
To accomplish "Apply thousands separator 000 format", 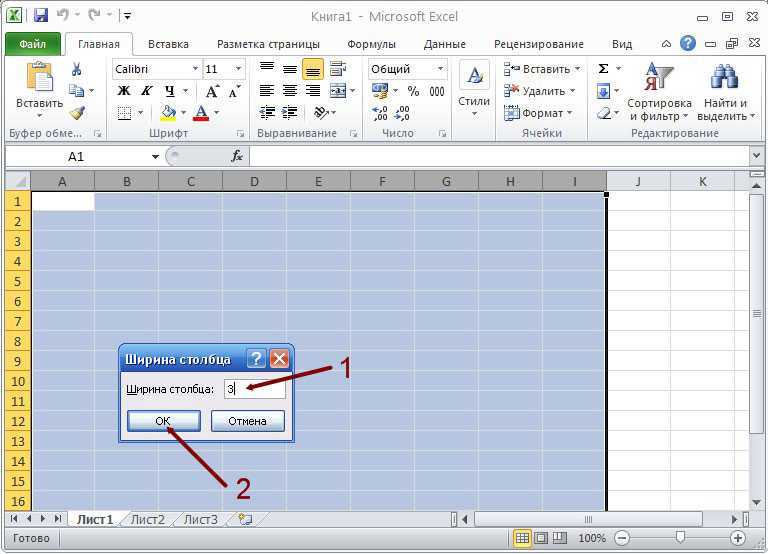I will (436, 91).
